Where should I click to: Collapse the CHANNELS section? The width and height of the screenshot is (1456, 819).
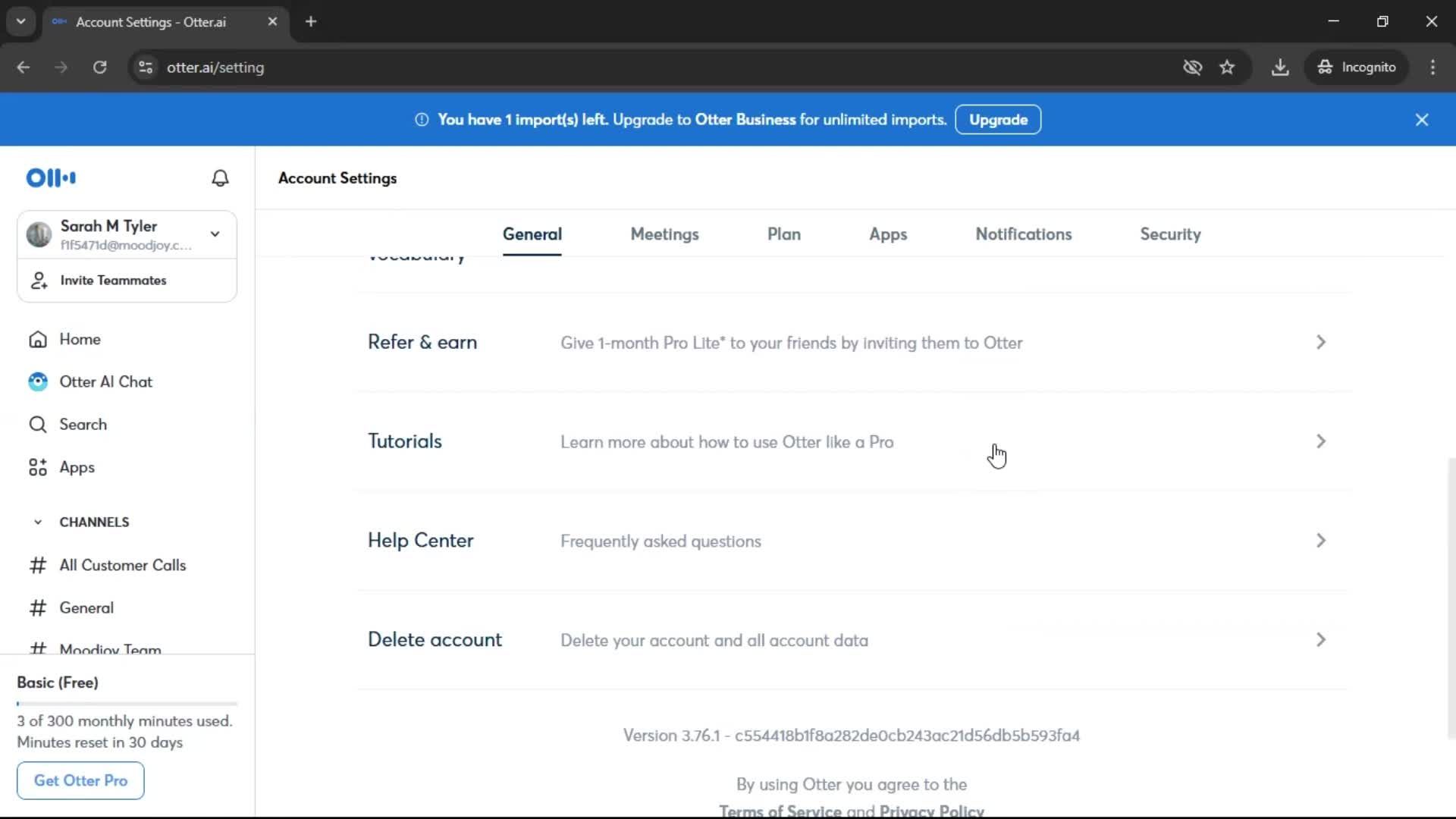click(38, 522)
